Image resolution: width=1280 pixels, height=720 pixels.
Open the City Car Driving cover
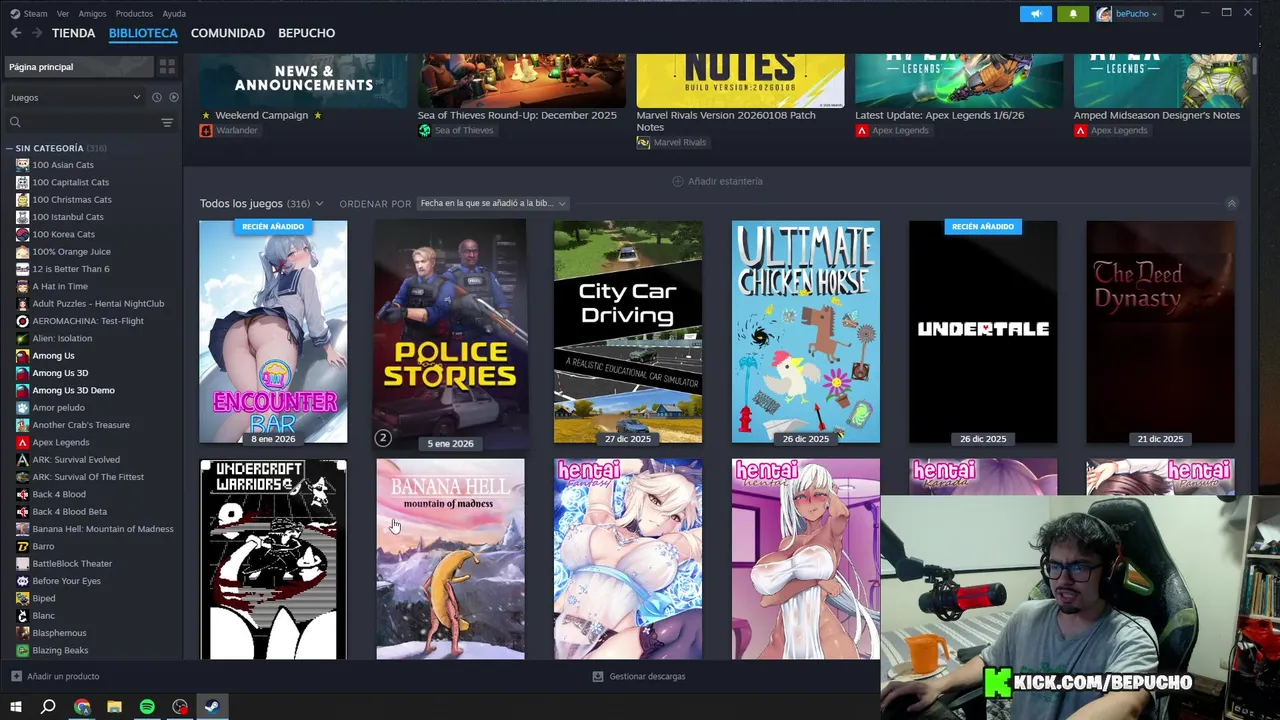point(628,332)
